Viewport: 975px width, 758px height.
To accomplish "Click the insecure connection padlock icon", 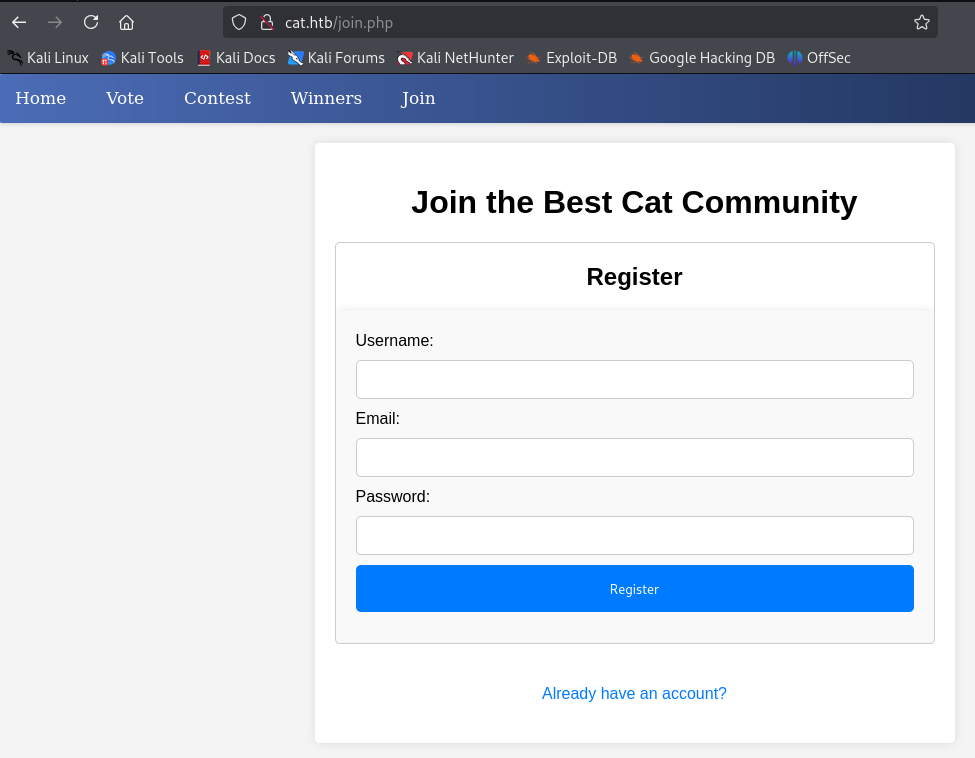I will pyautogui.click(x=266, y=22).
